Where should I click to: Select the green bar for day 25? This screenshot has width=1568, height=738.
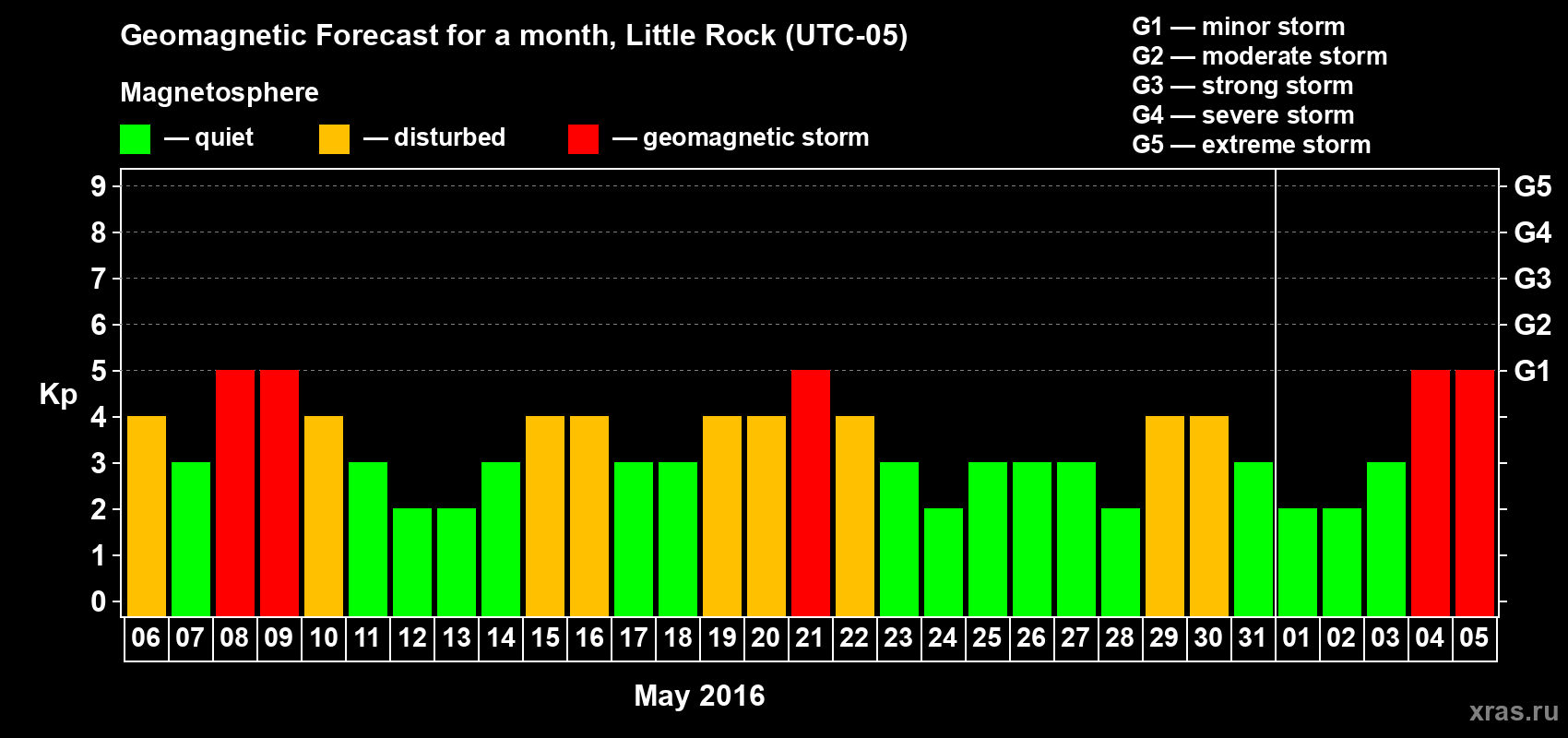point(988,540)
